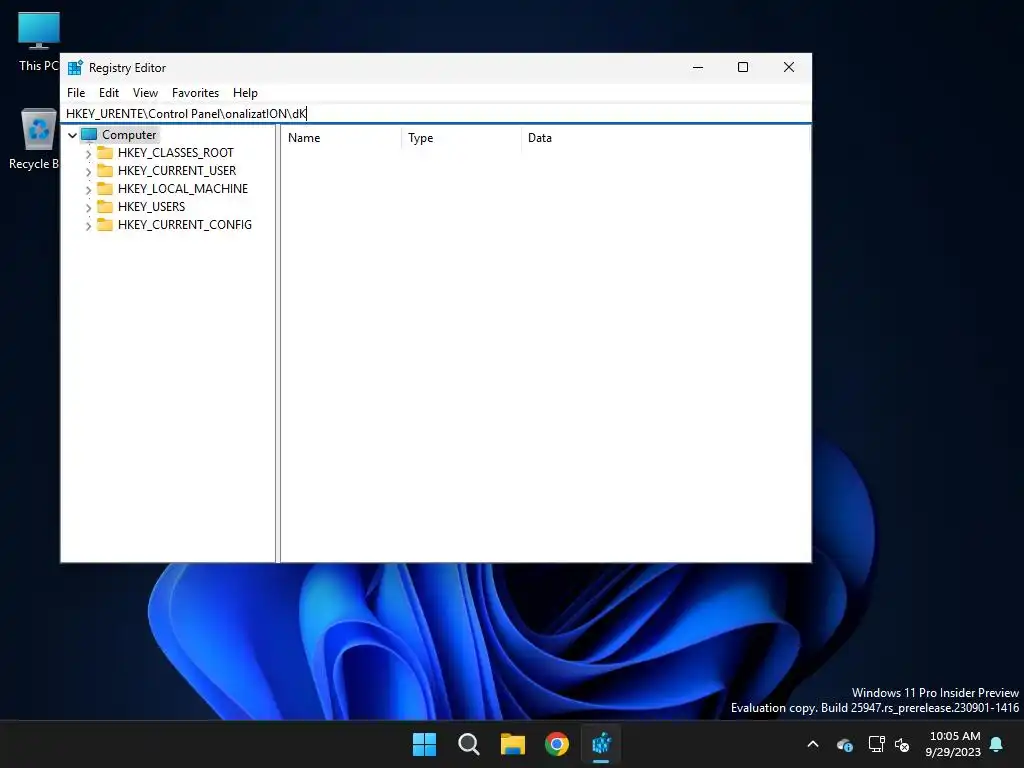
Task: Click the HKEY_CLASSES_ROOT folder icon
Action: pos(104,153)
